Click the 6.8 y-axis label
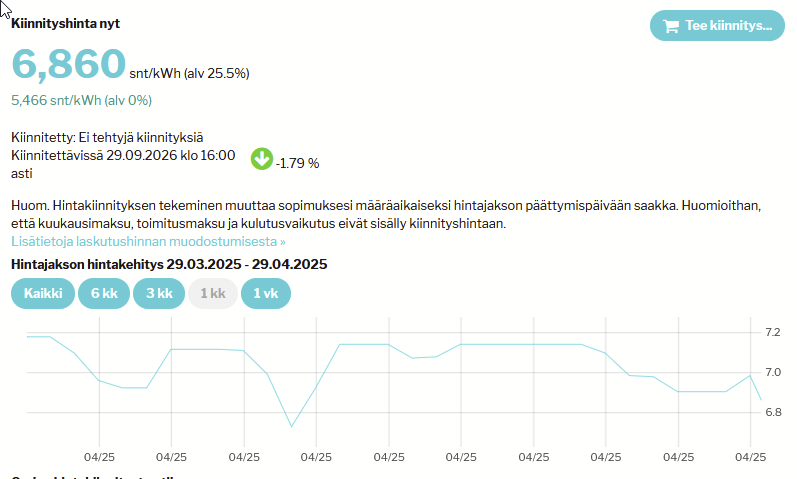The height and width of the screenshot is (479, 797). [x=773, y=412]
